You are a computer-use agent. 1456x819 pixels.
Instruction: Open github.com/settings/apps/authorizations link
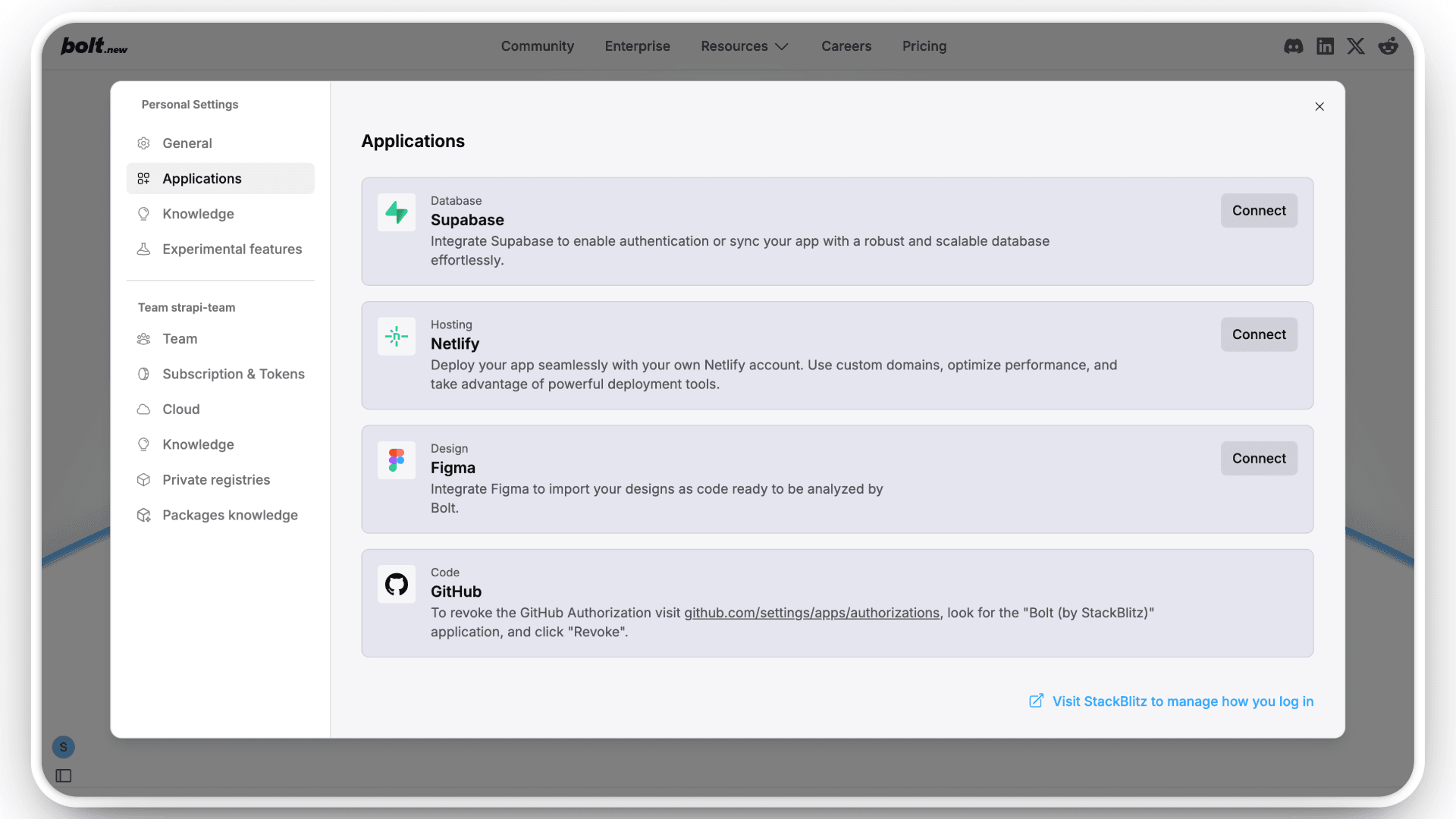pyautogui.click(x=811, y=613)
